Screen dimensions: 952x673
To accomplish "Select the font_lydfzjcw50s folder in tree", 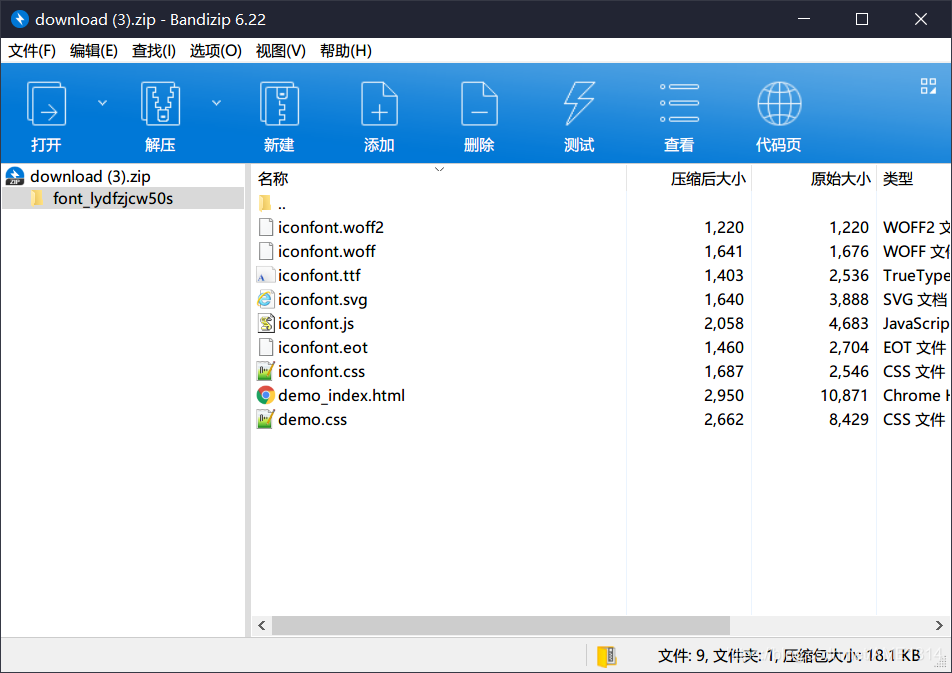I will pyautogui.click(x=113, y=199).
